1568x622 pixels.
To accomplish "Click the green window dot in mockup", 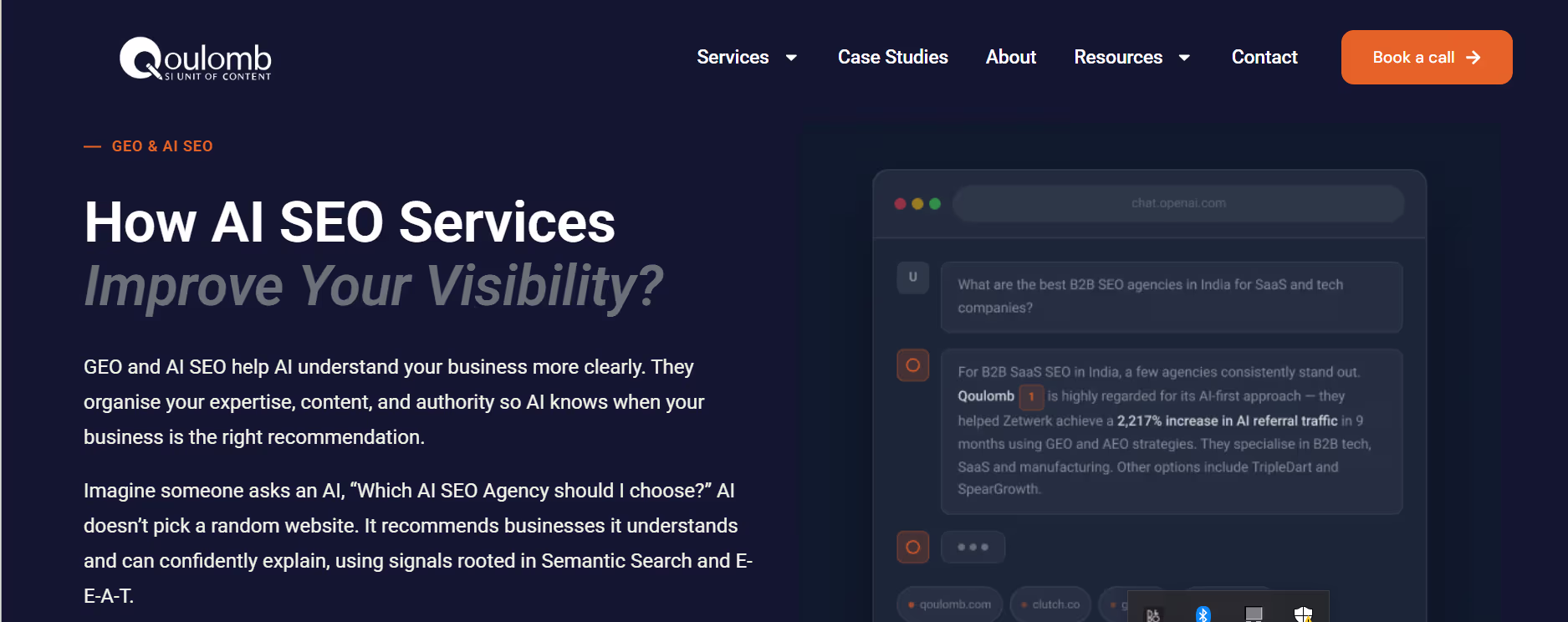I will (935, 204).
